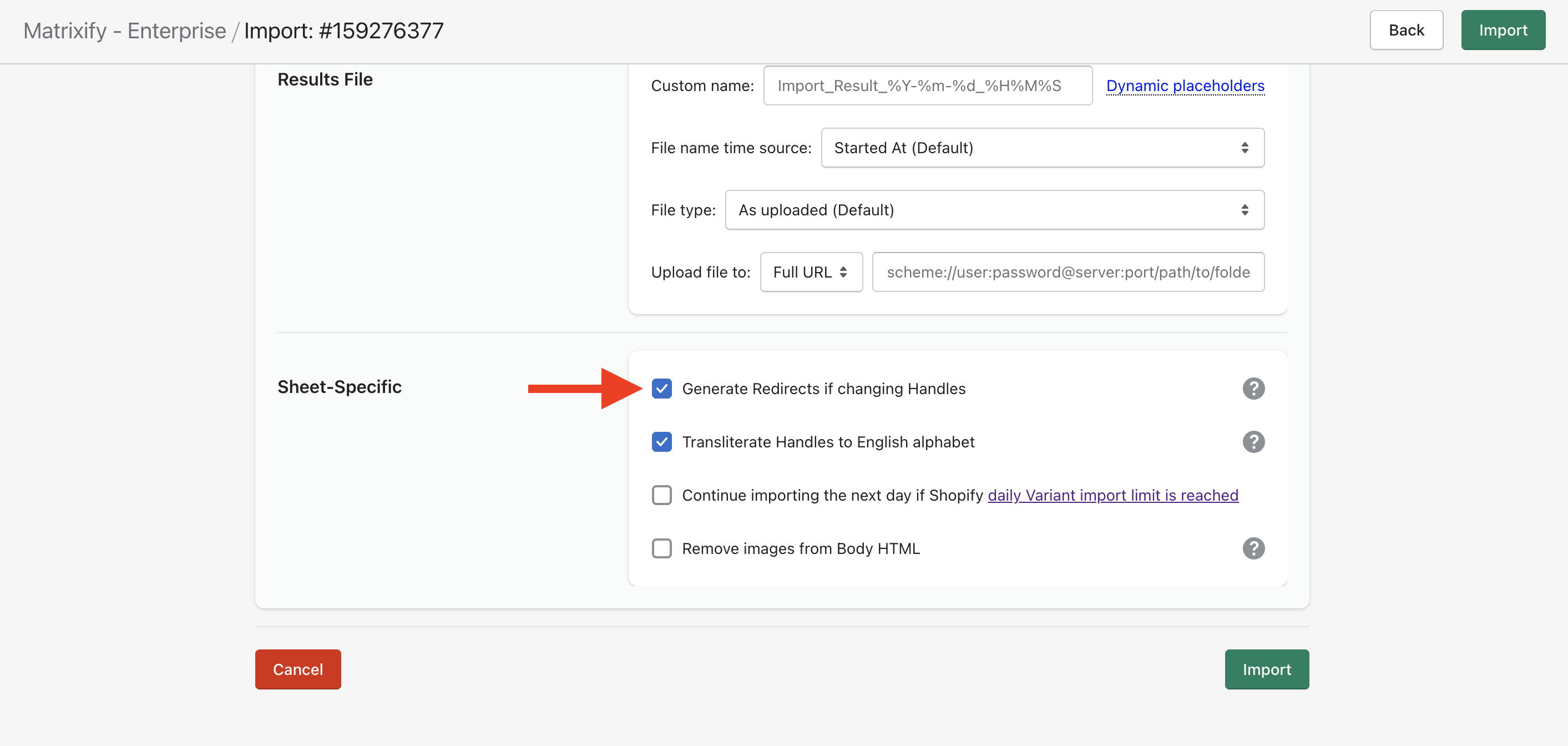Open File name time source dropdown
The height and width of the screenshot is (746, 1568).
pos(1042,148)
